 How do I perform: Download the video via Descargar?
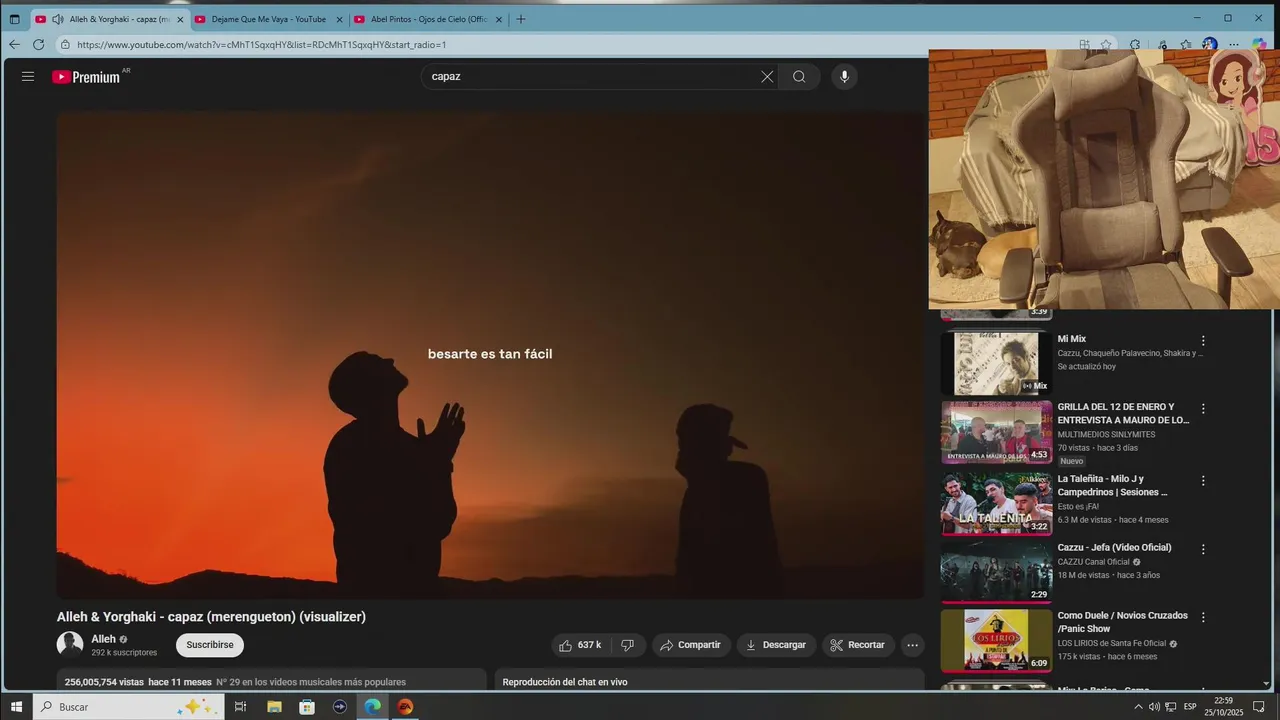pos(777,645)
